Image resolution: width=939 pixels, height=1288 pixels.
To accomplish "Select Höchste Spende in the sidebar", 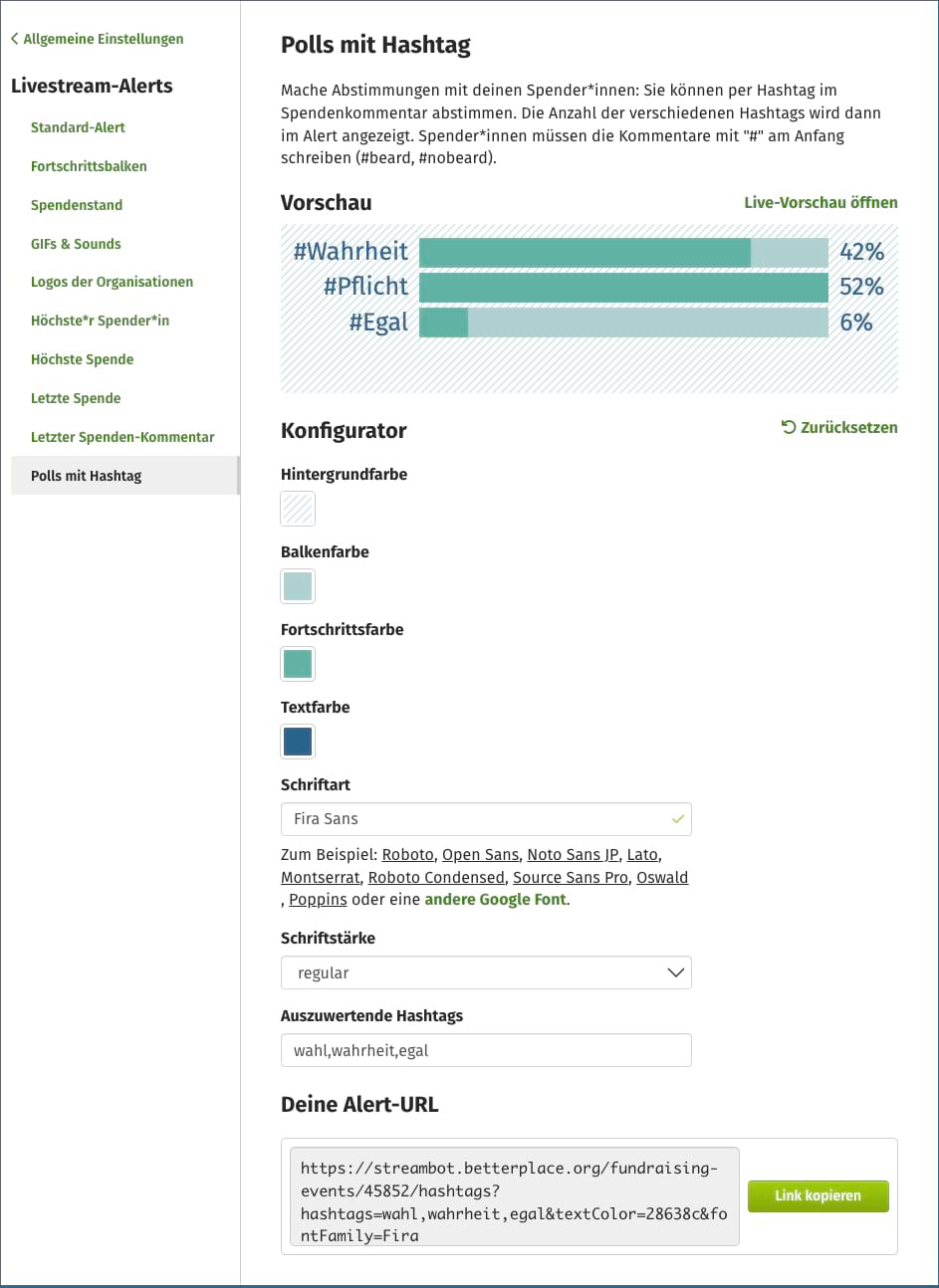I will [82, 359].
